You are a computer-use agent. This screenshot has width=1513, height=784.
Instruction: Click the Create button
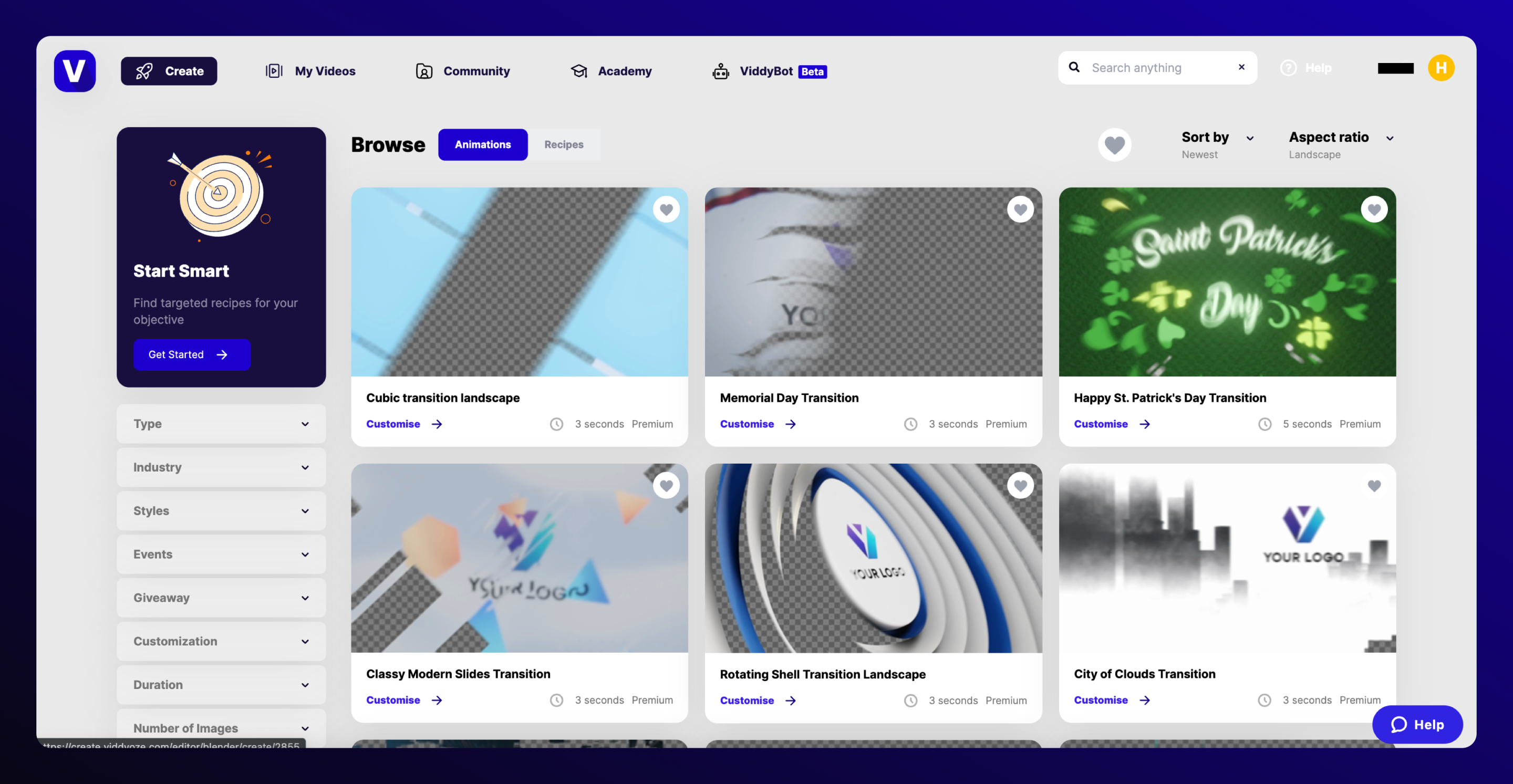click(169, 71)
